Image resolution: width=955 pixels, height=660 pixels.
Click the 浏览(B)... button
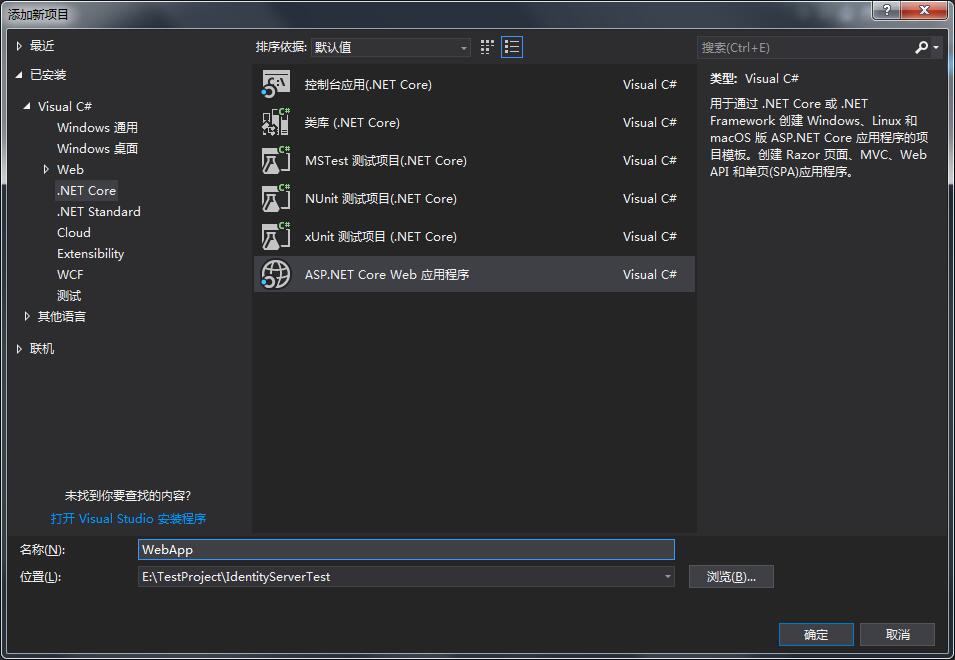[731, 577]
